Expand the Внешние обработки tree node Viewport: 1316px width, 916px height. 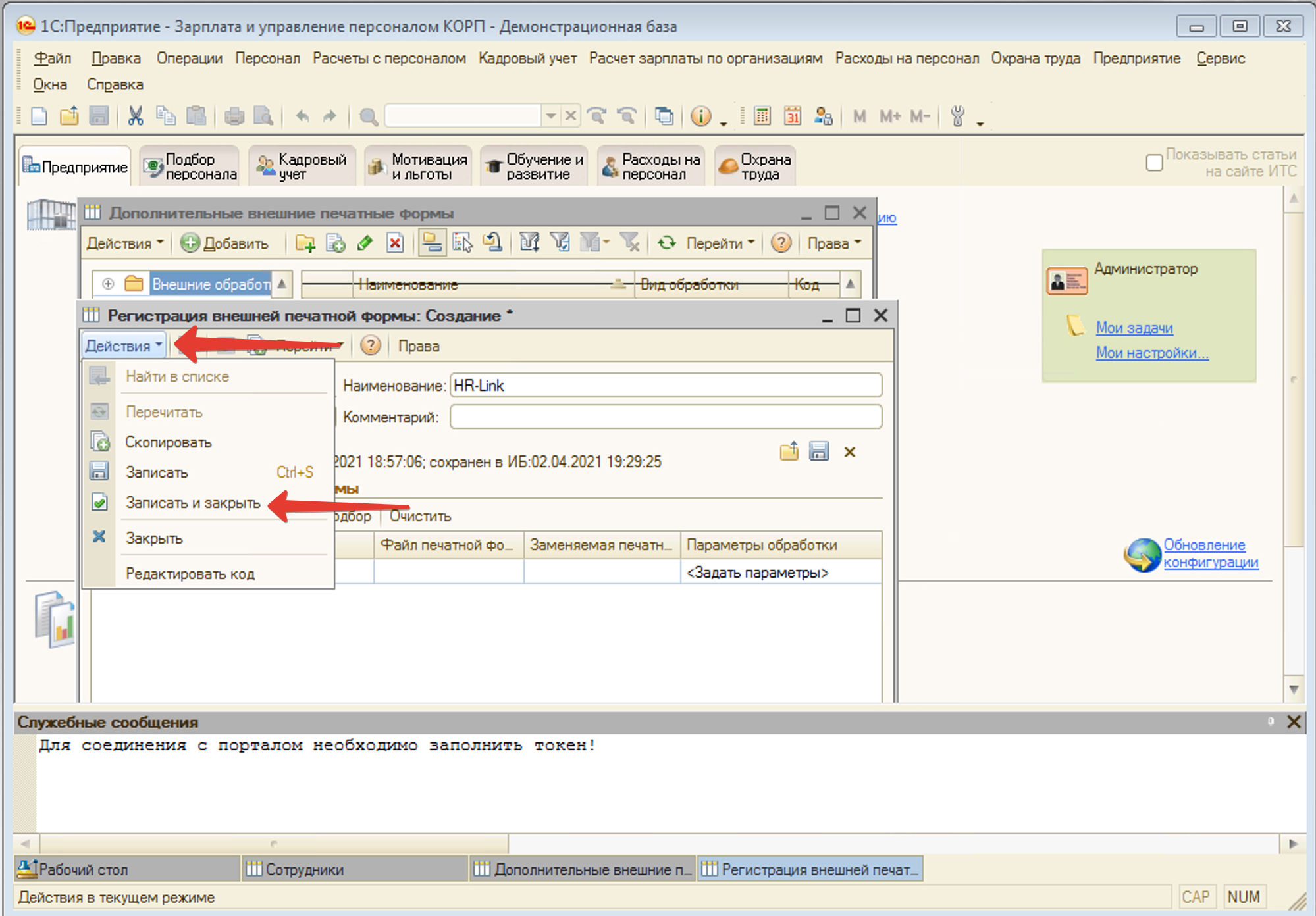click(x=108, y=284)
